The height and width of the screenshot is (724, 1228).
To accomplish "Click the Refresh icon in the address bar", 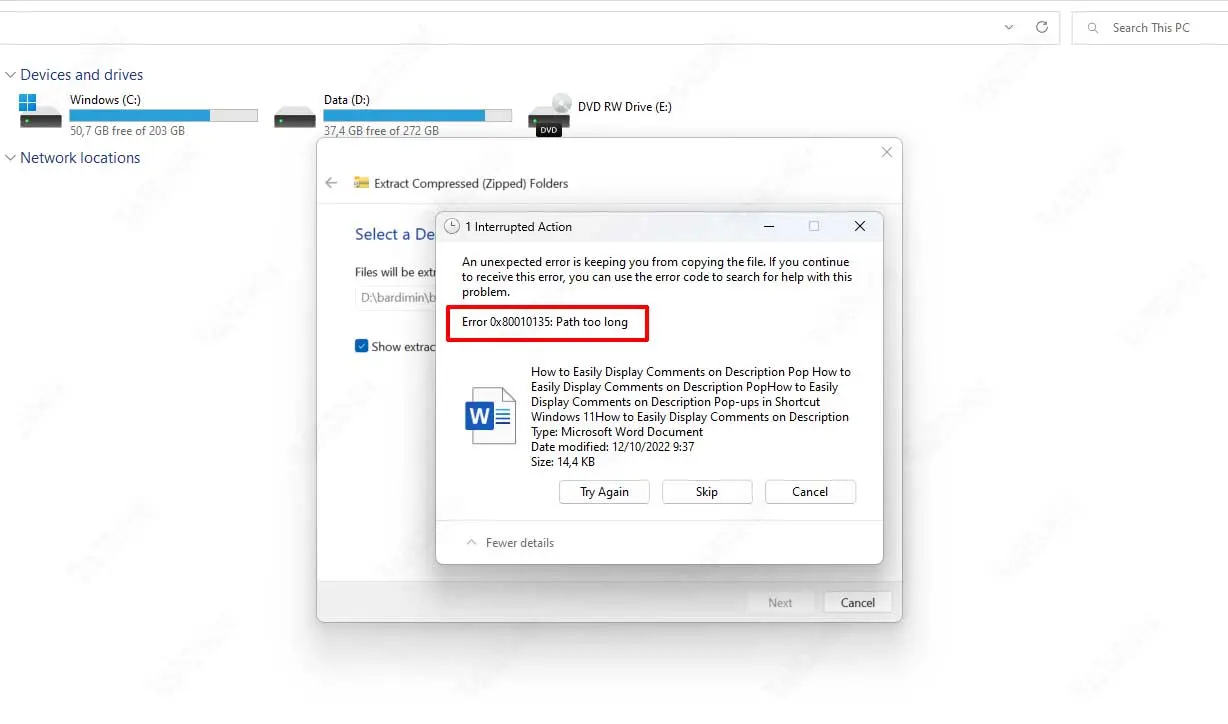I will (1041, 28).
